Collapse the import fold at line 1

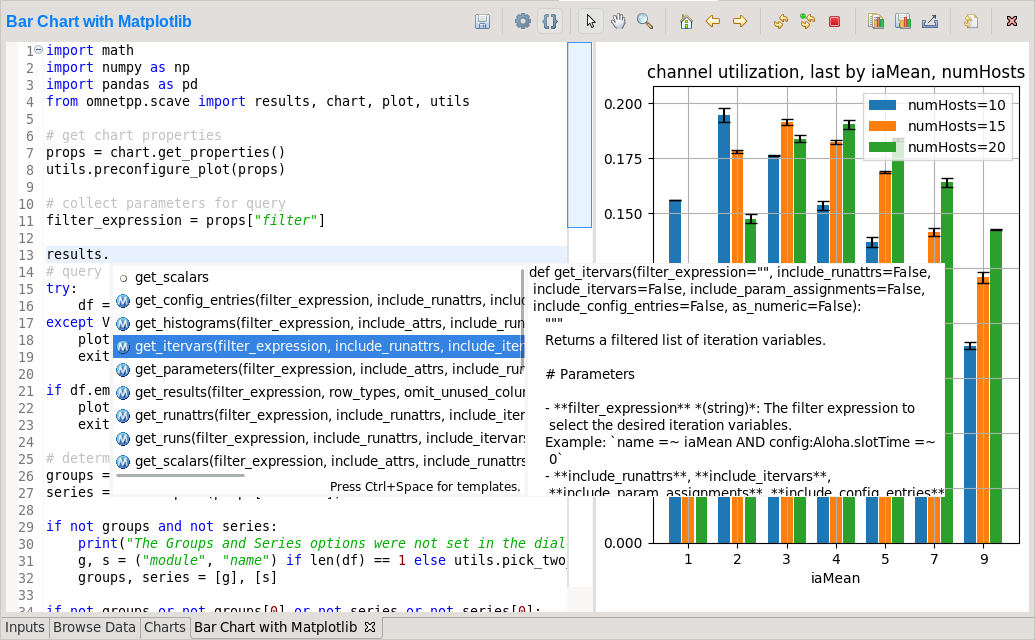38,49
